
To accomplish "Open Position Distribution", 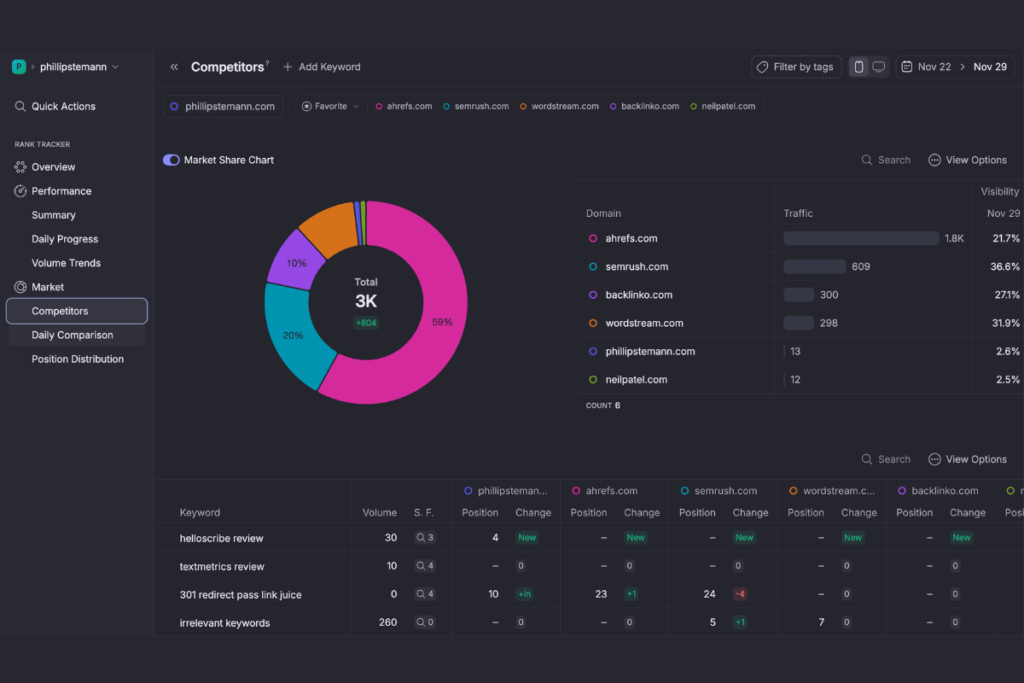I will (77, 359).
